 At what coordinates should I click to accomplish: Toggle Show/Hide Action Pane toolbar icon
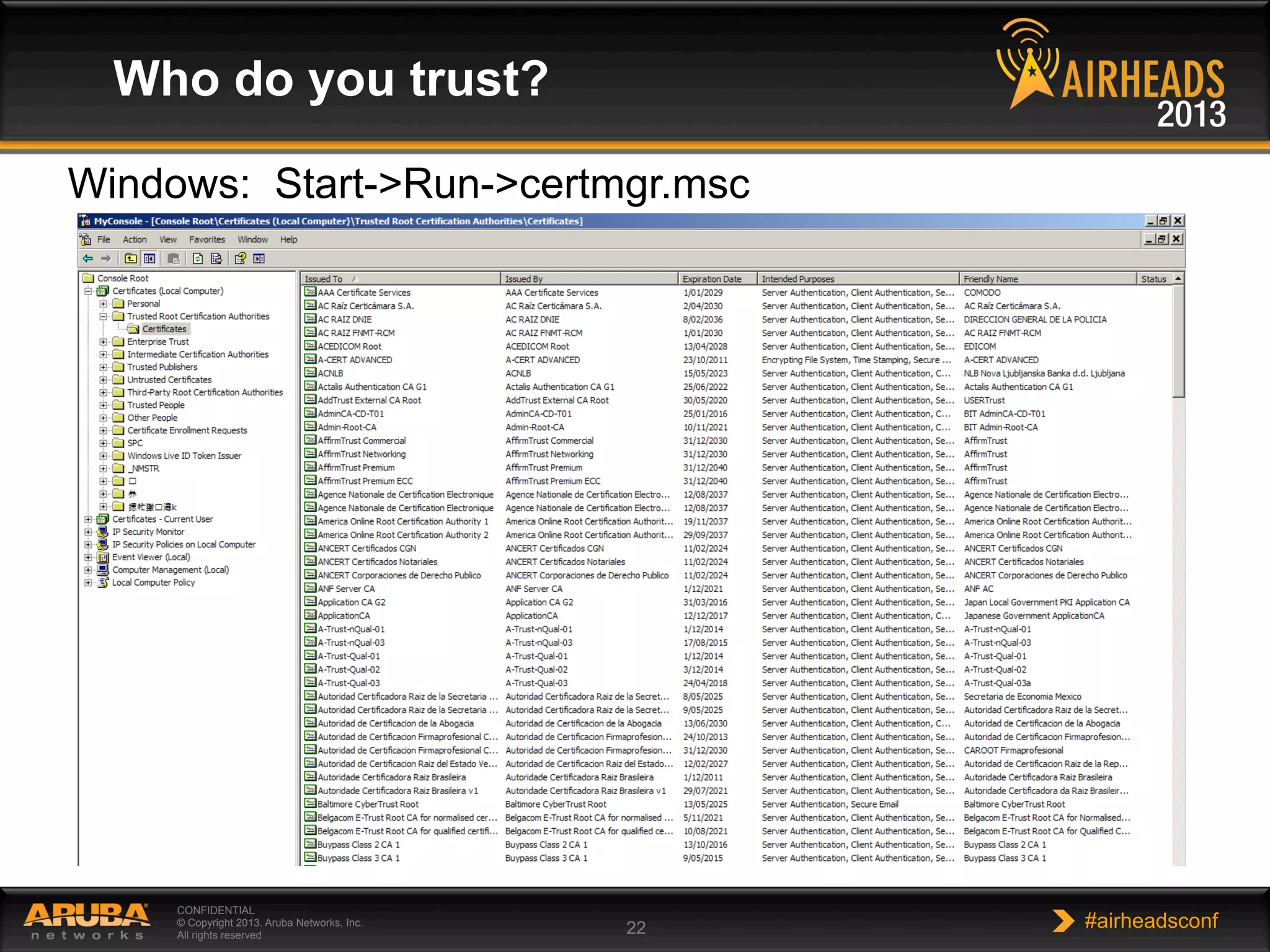pos(259,258)
